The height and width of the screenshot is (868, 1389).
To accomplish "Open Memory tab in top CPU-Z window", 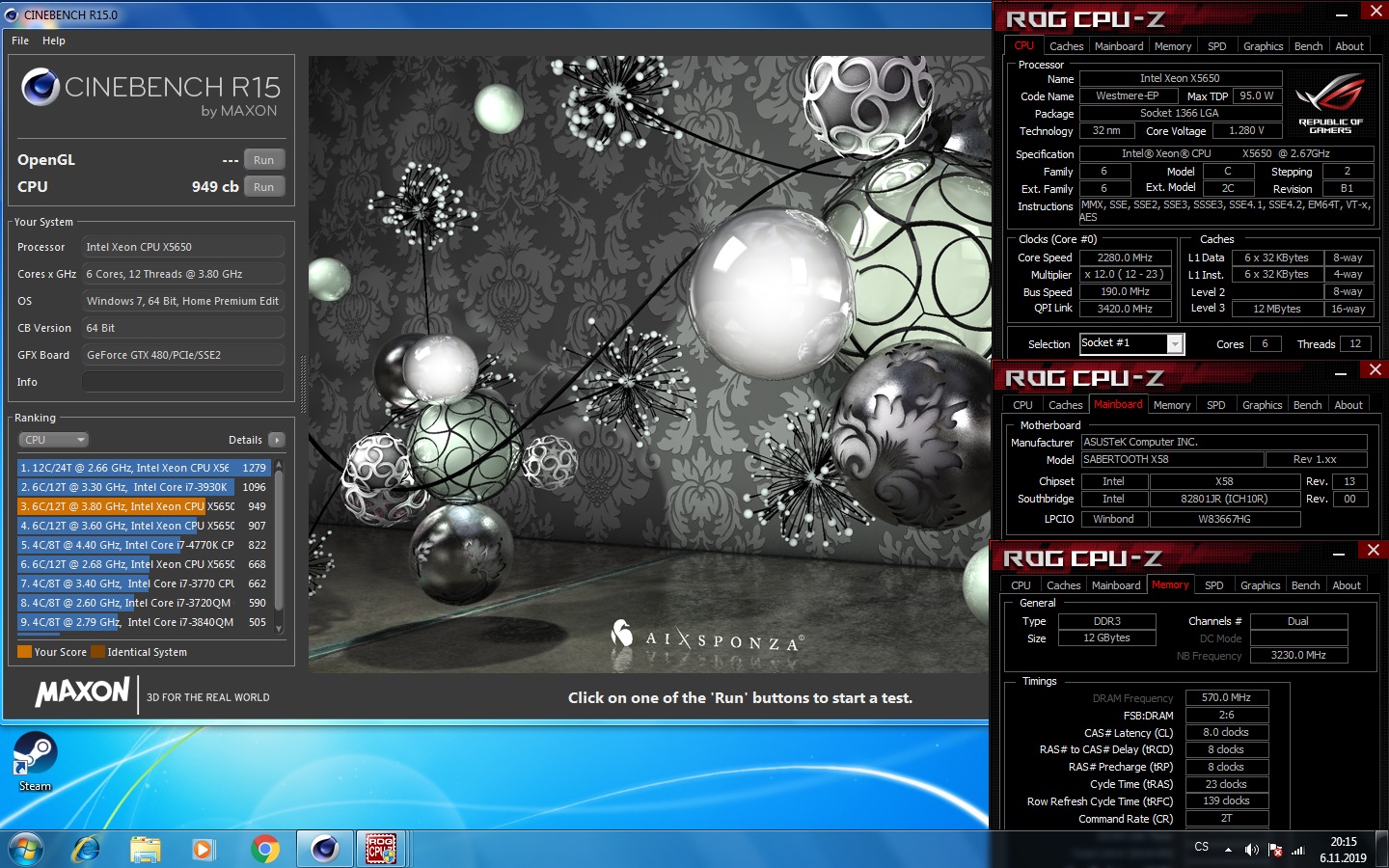I will pos(1173,46).
